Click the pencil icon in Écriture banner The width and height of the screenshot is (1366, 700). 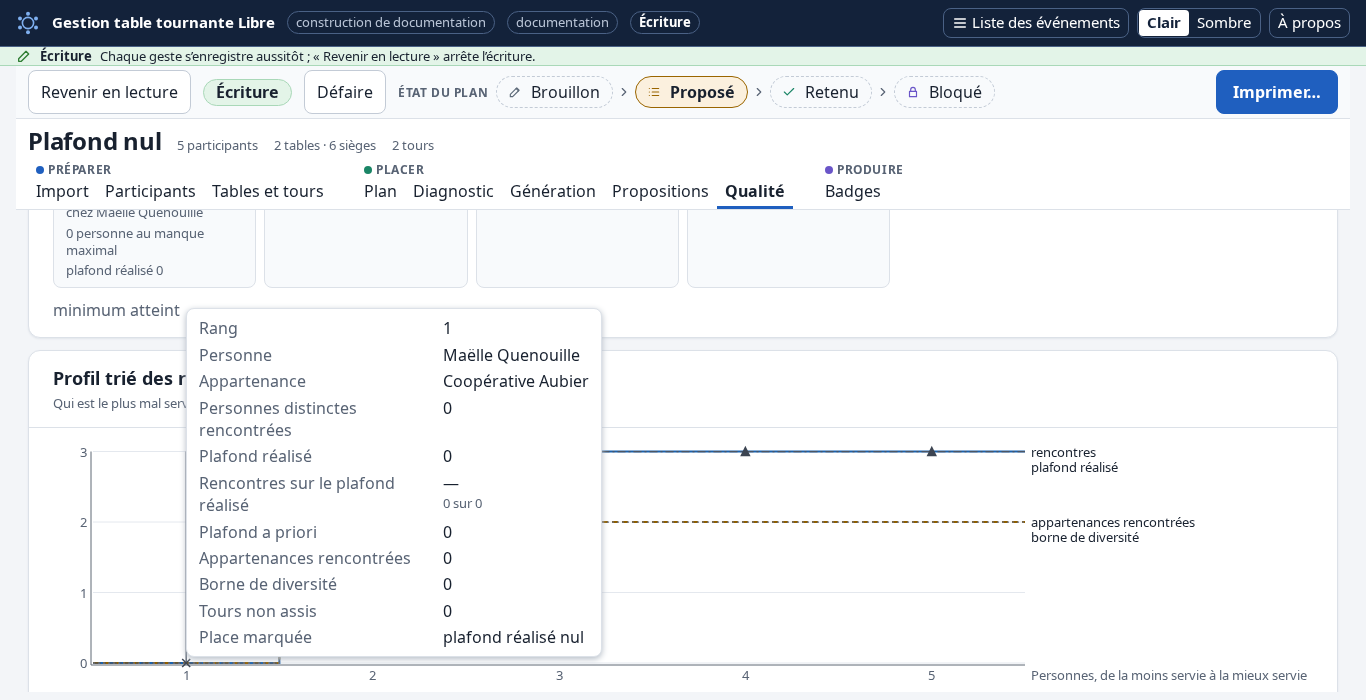tap(24, 56)
